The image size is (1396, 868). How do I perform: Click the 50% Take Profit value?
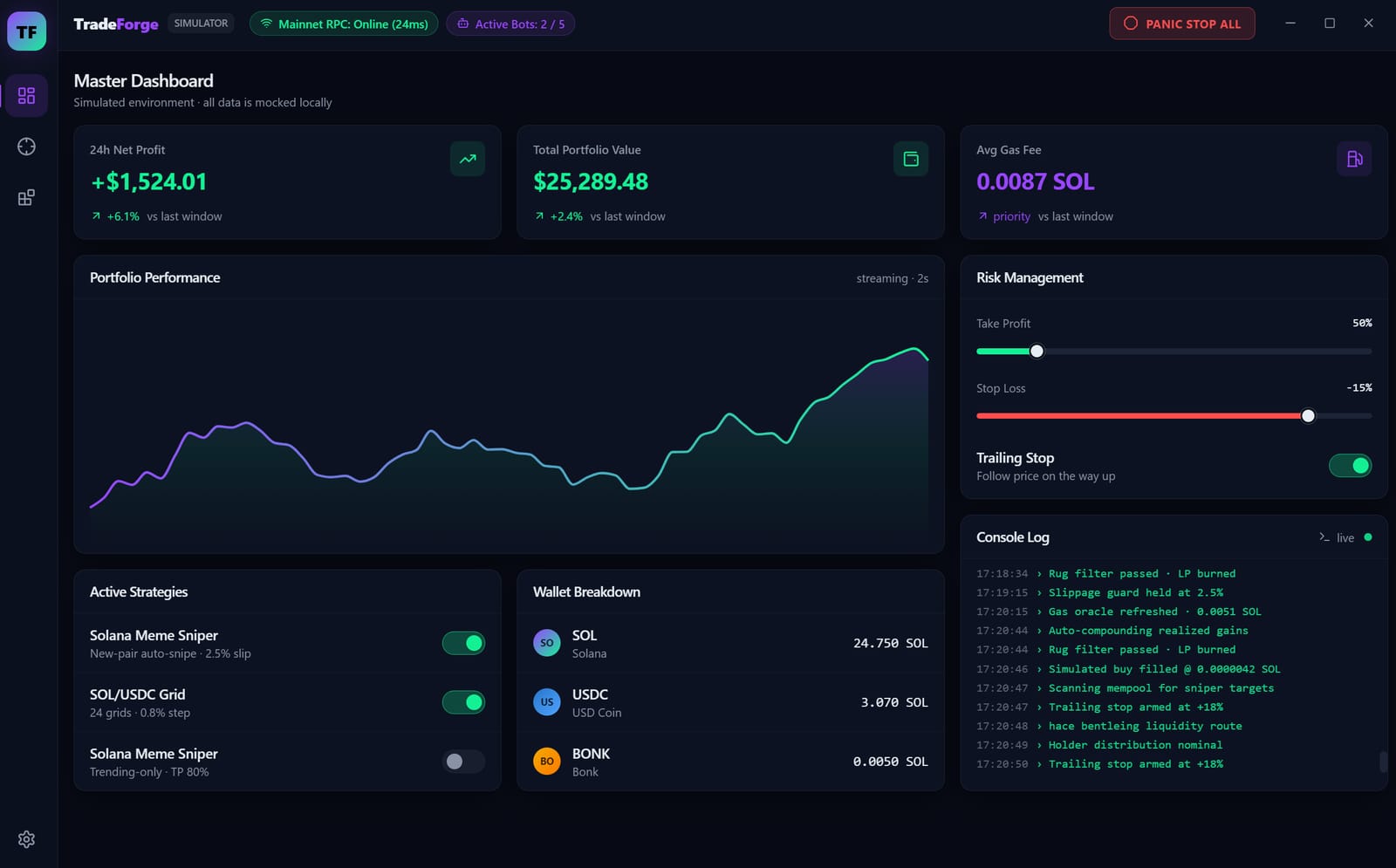click(x=1362, y=323)
